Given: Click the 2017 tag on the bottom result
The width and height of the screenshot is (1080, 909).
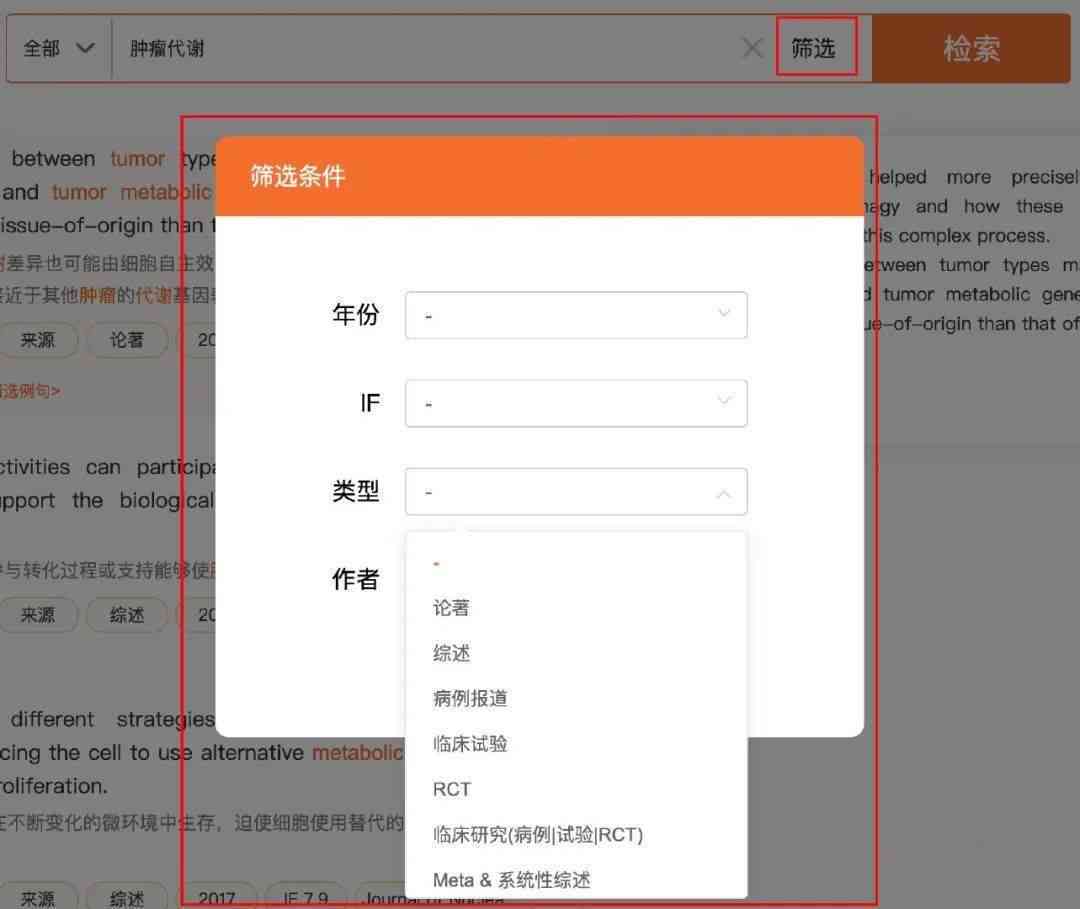Looking at the screenshot, I should 217,897.
